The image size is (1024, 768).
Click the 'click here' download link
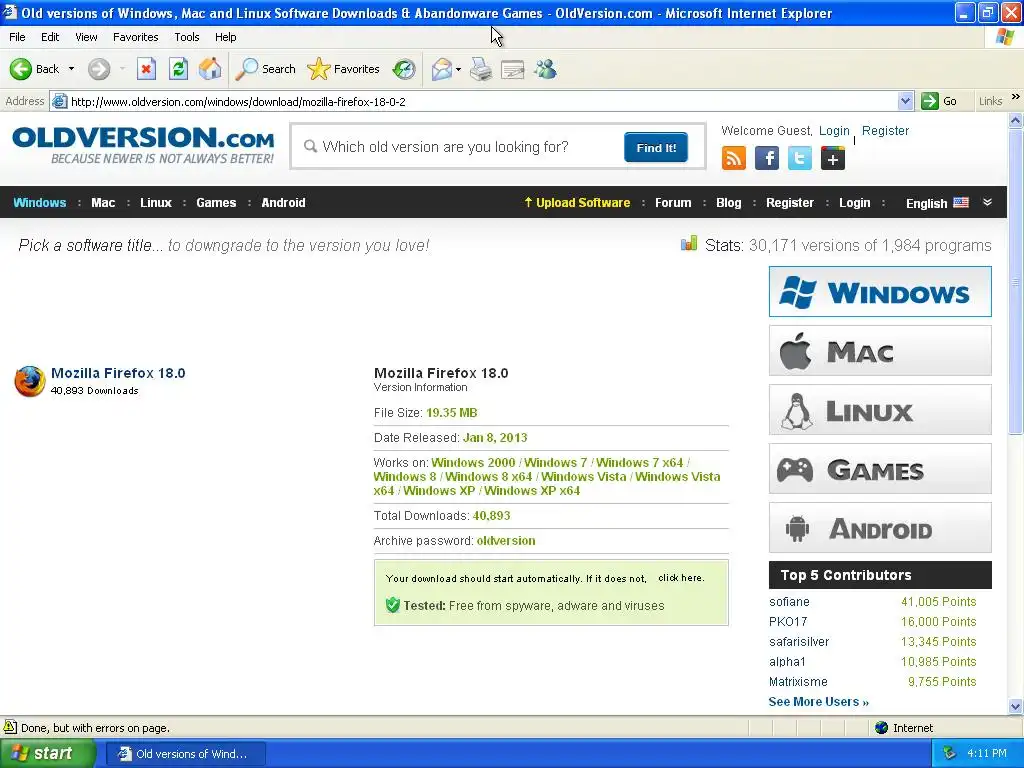pos(681,578)
